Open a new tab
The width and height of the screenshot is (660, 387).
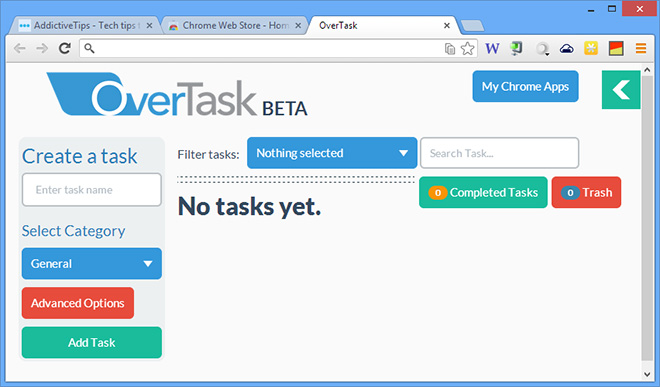coord(472,26)
